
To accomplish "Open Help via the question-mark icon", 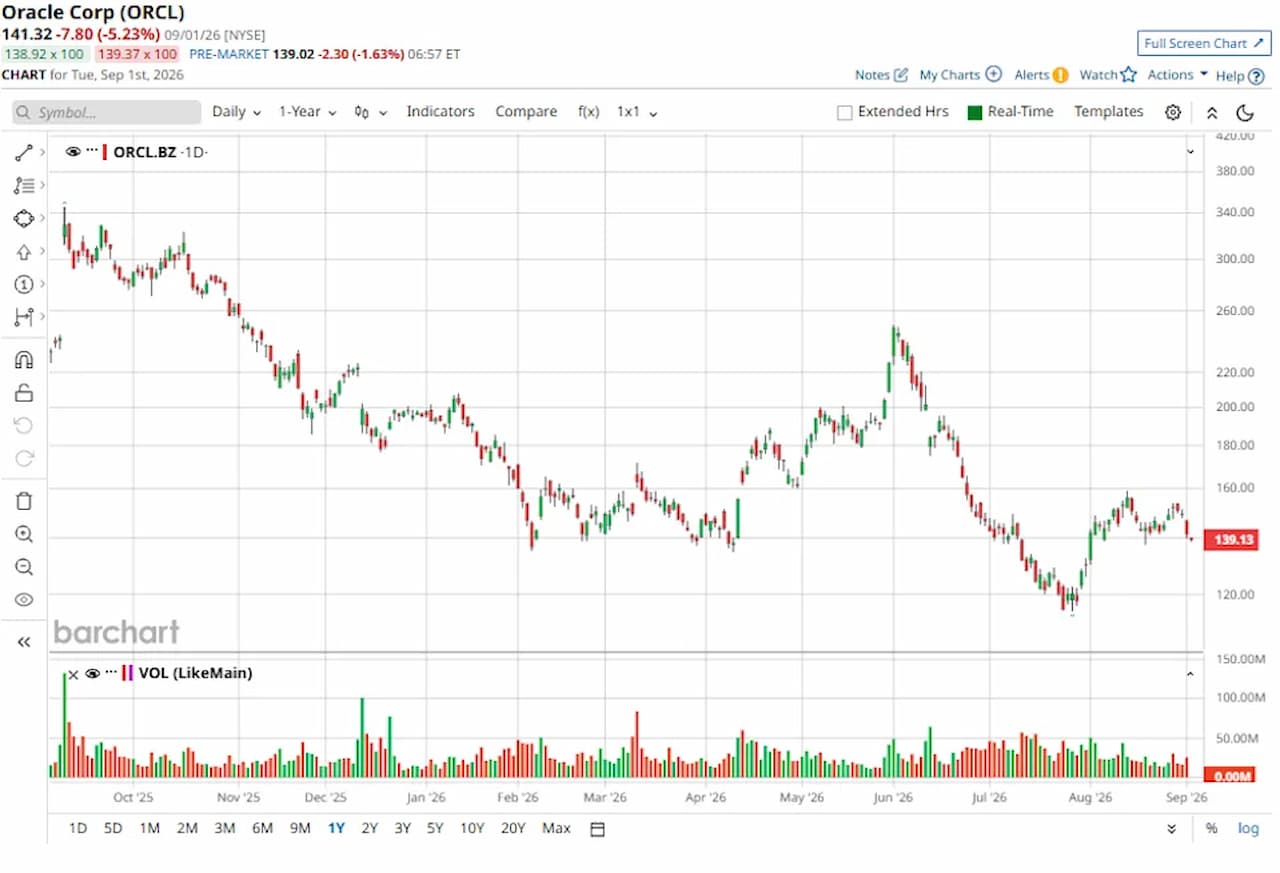I will pos(1256,76).
